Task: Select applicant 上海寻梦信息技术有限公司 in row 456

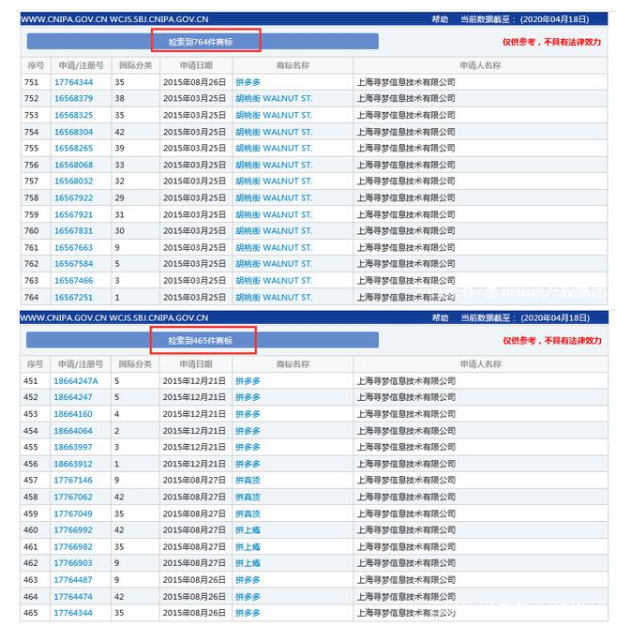Action: (x=406, y=464)
